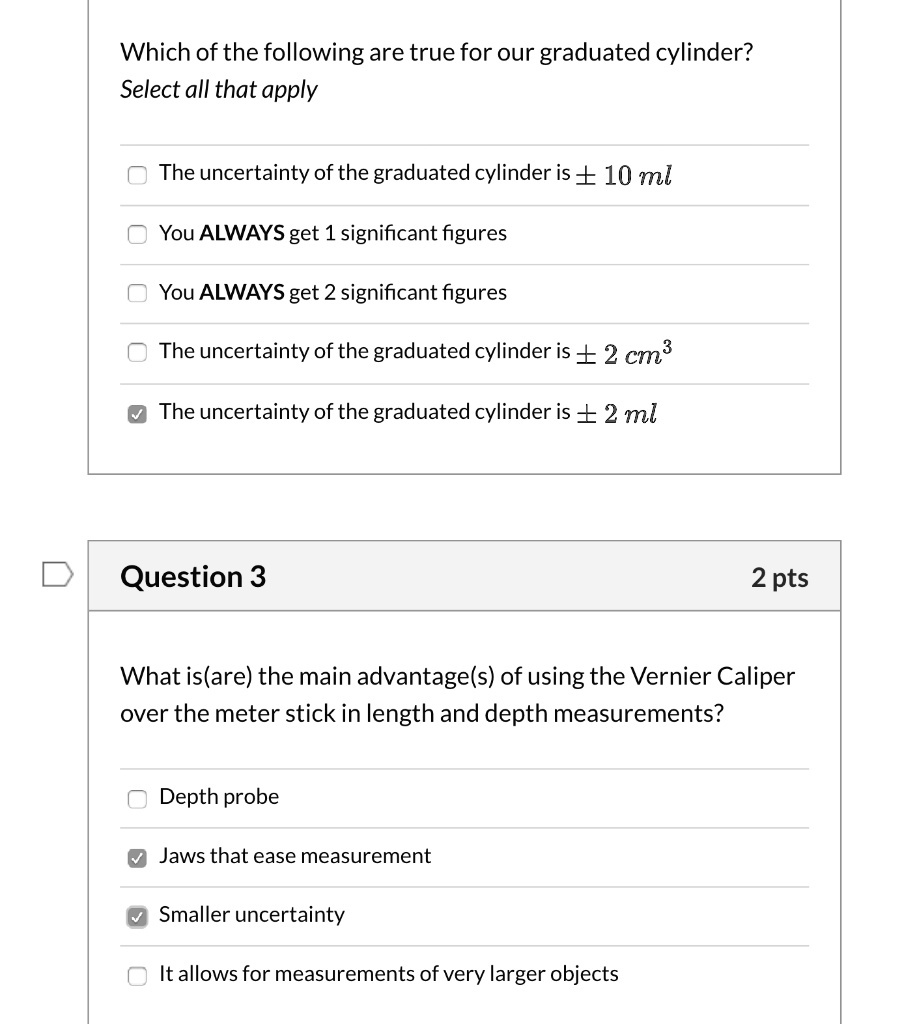Select 'It allows for measurements of very larger objects'
The height and width of the screenshot is (1024, 917).
(x=137, y=975)
